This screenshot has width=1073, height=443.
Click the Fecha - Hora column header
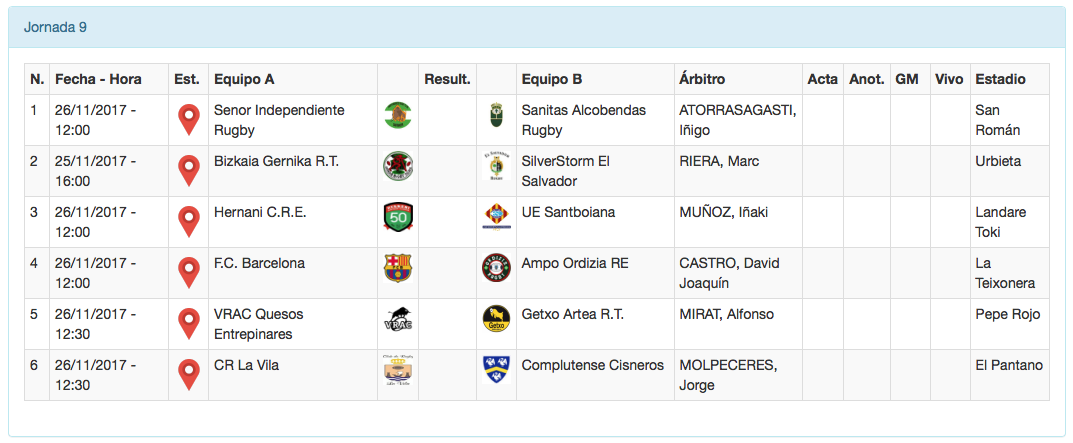98,79
